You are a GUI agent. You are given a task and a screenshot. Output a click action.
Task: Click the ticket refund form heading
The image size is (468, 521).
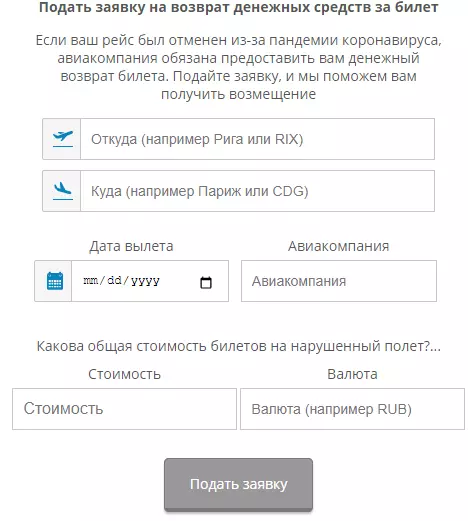click(239, 7)
